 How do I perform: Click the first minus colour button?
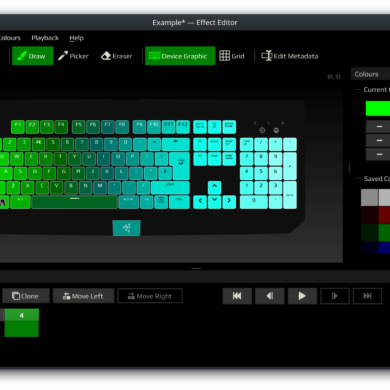378,127
